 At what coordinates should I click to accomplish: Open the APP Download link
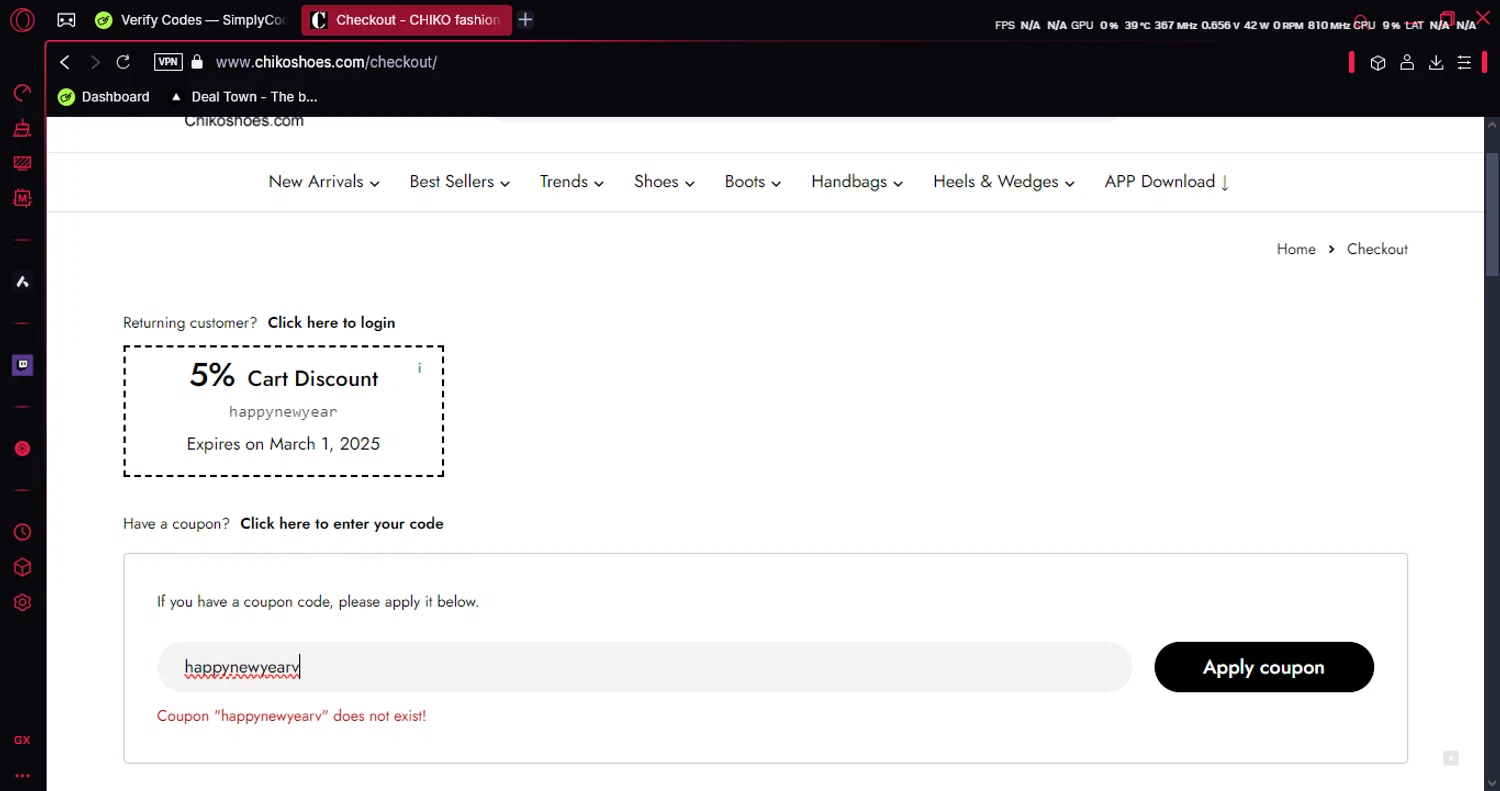(1167, 182)
